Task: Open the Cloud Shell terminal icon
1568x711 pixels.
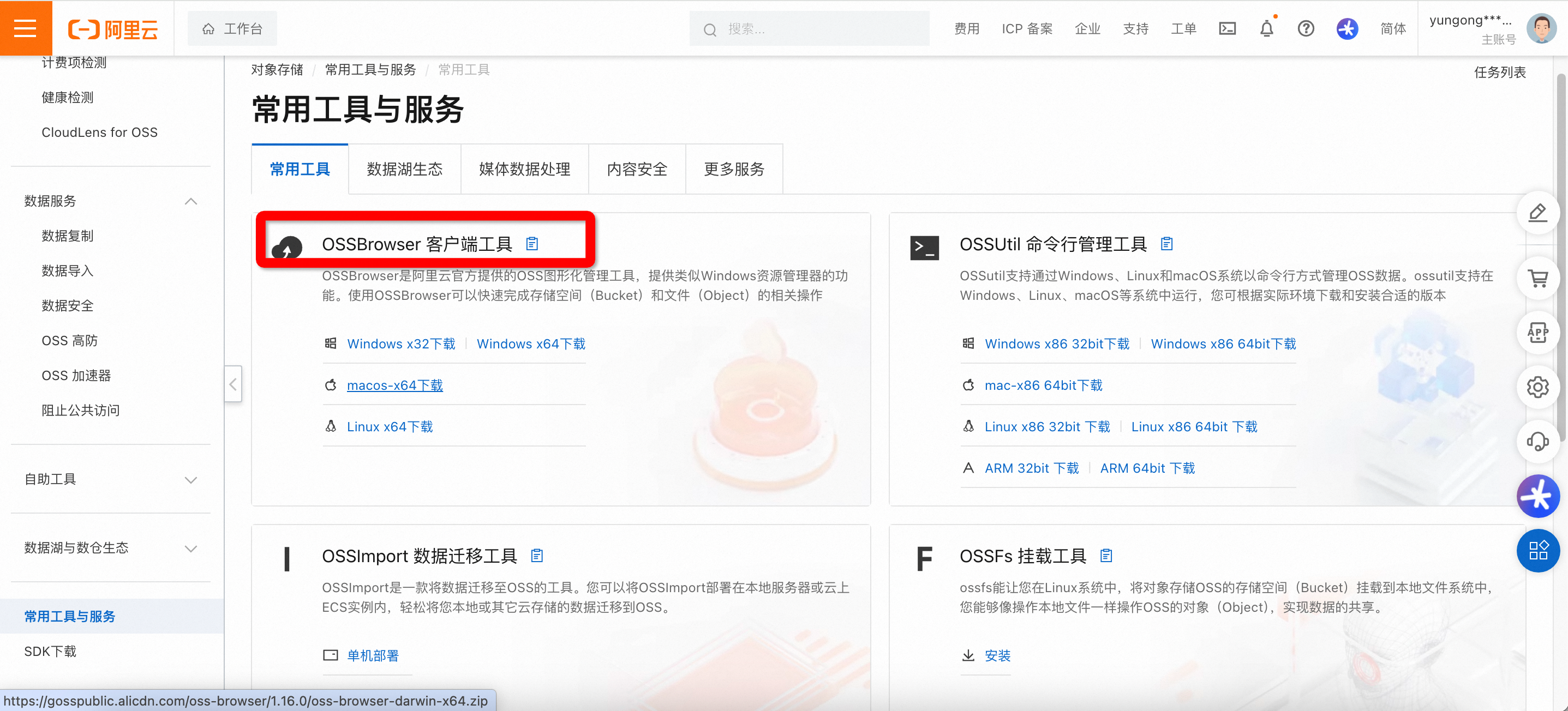Action: click(x=1227, y=28)
